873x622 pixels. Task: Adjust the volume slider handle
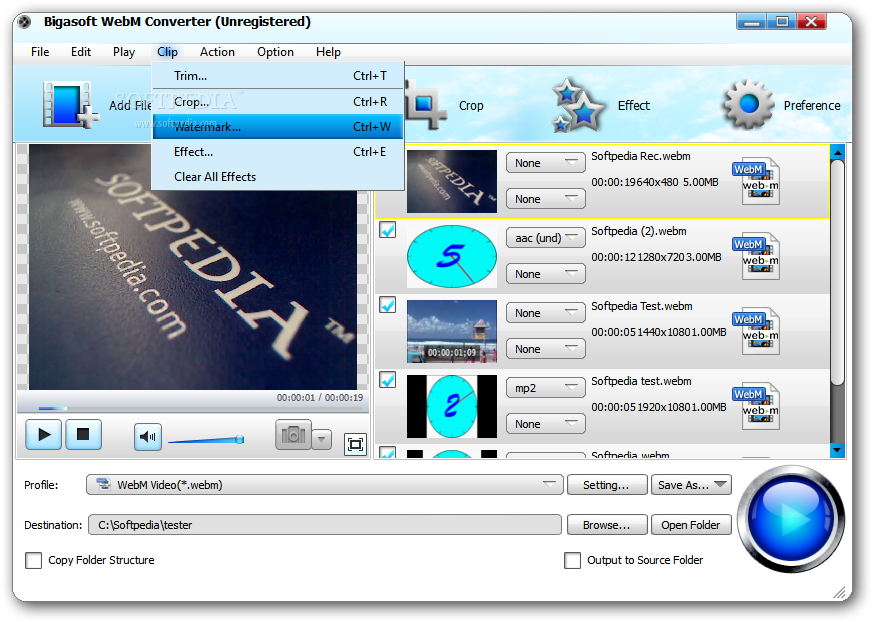tap(240, 439)
